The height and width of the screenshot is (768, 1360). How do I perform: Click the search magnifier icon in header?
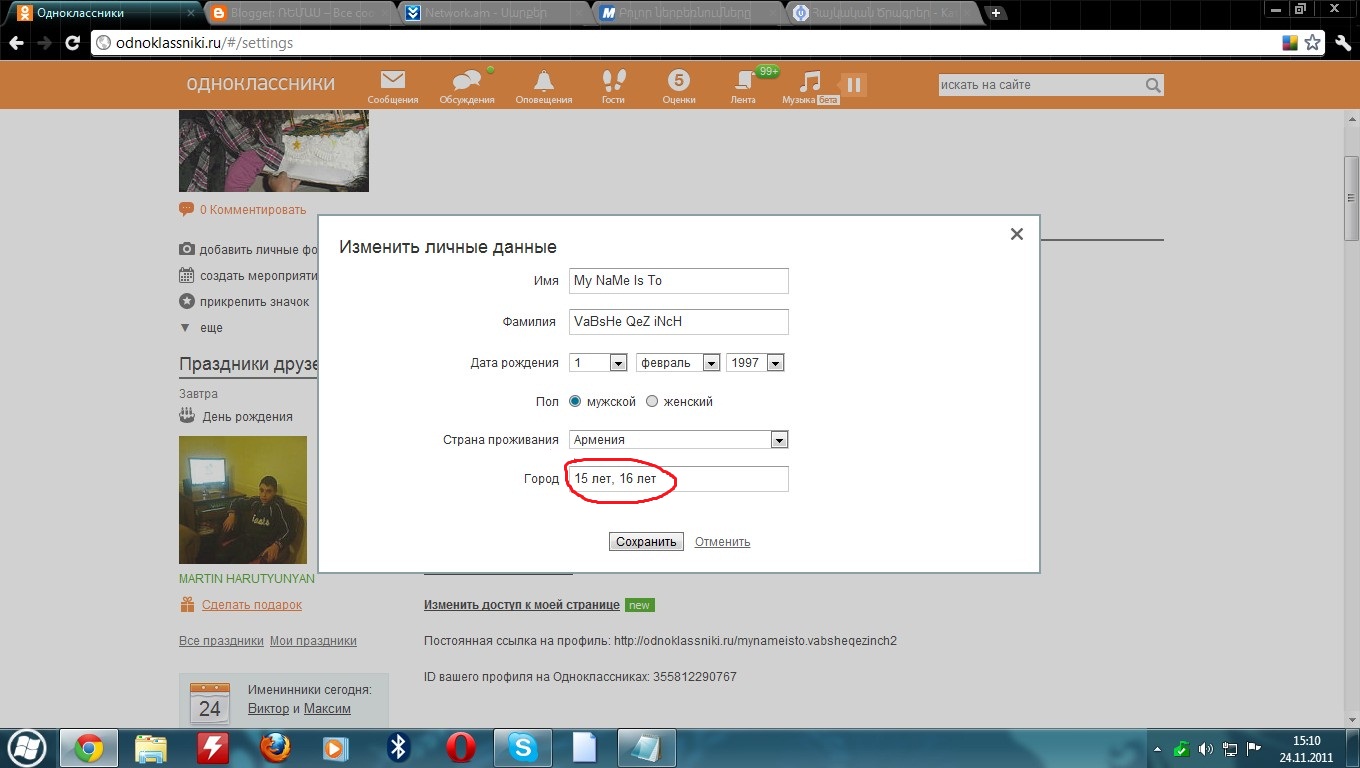click(x=1153, y=85)
